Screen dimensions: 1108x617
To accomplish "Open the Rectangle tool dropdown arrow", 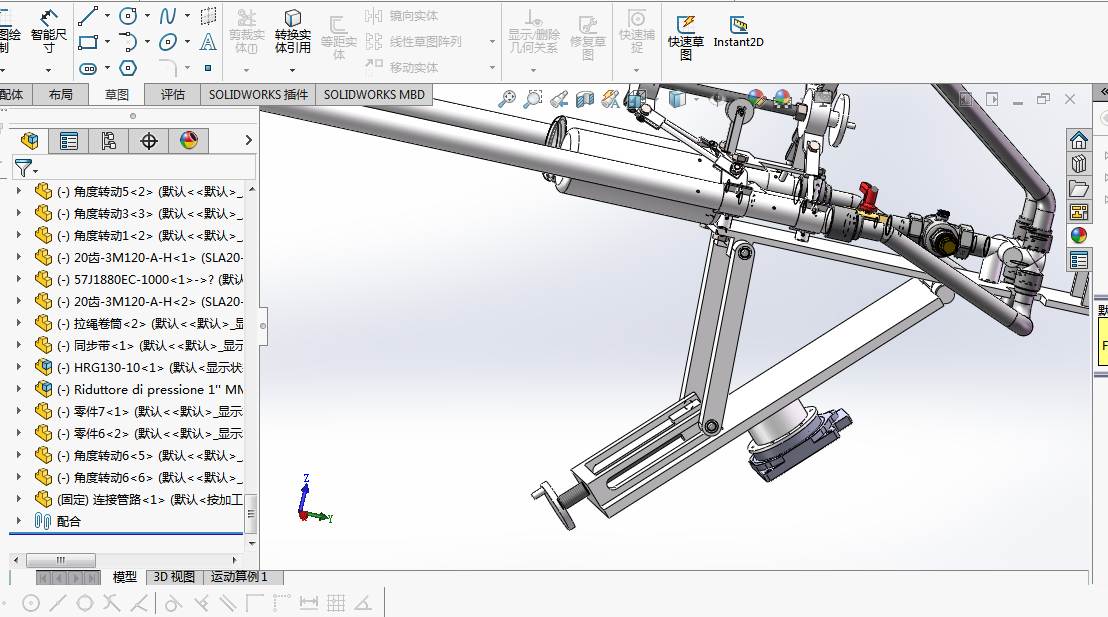I will click(x=107, y=42).
